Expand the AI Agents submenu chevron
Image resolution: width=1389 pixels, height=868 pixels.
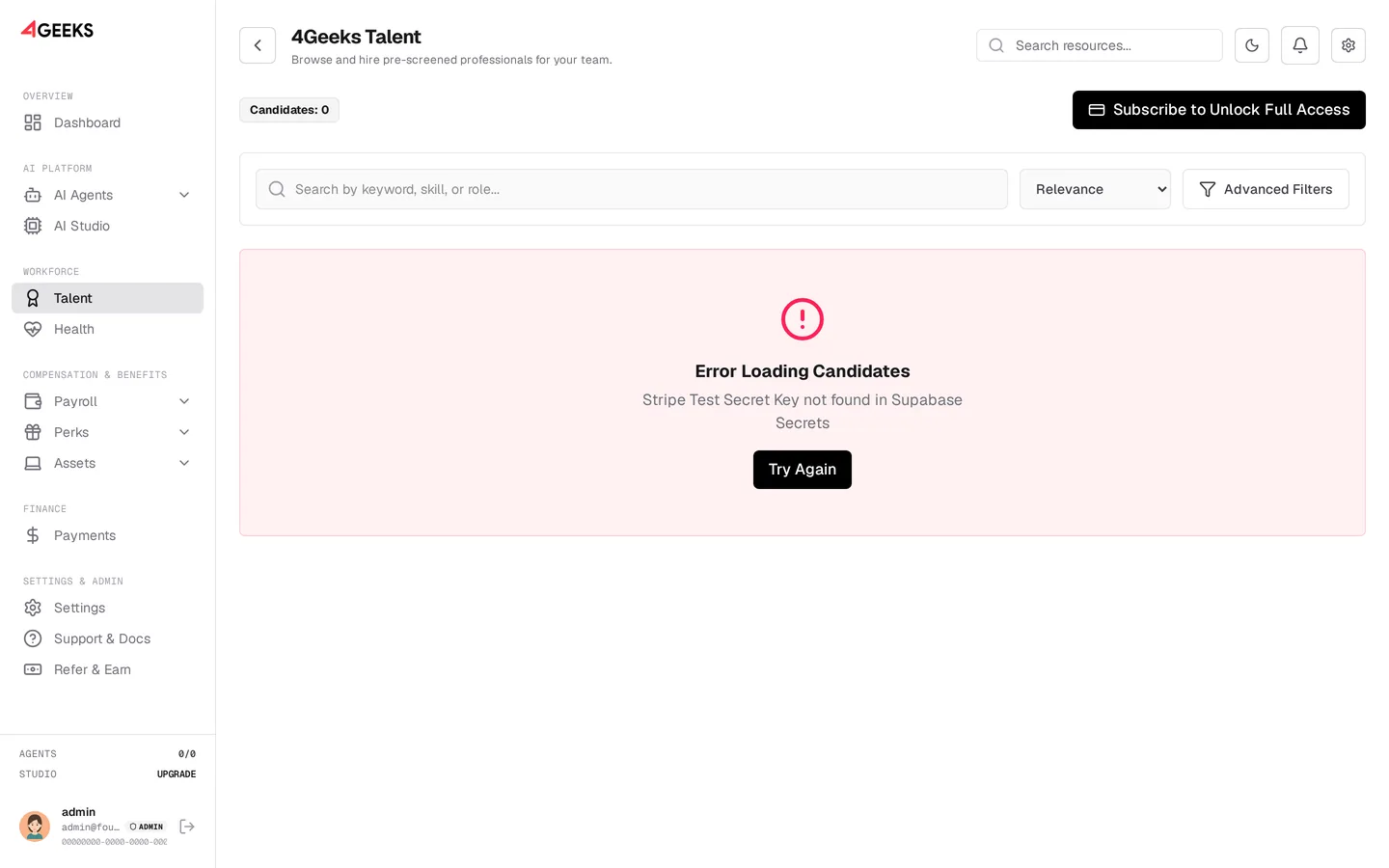(x=184, y=195)
